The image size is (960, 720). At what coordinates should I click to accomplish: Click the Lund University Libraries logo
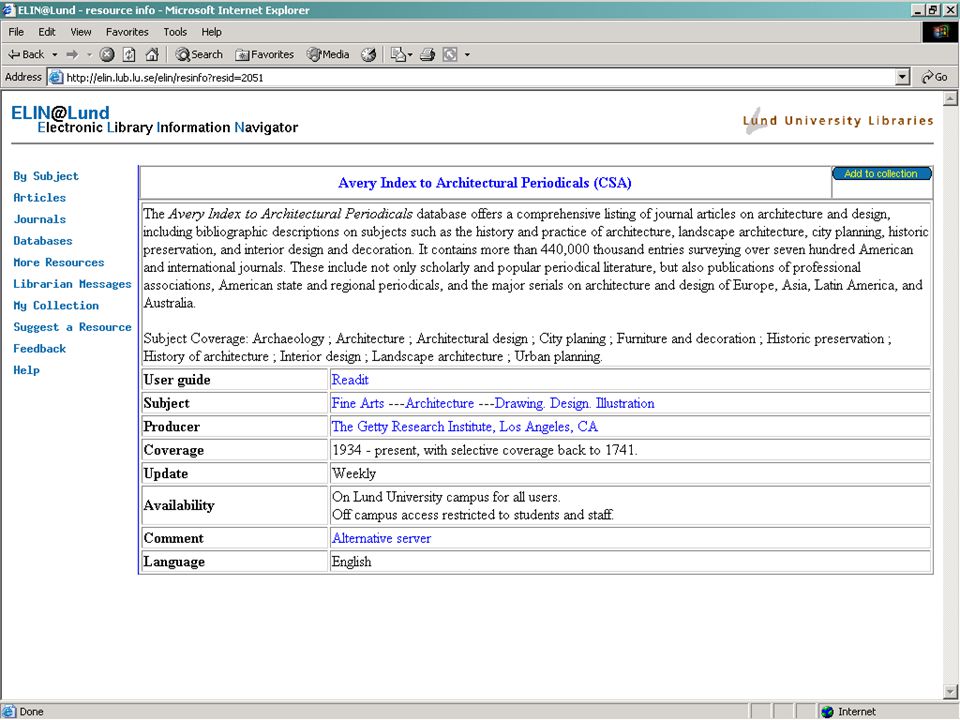tap(838, 120)
